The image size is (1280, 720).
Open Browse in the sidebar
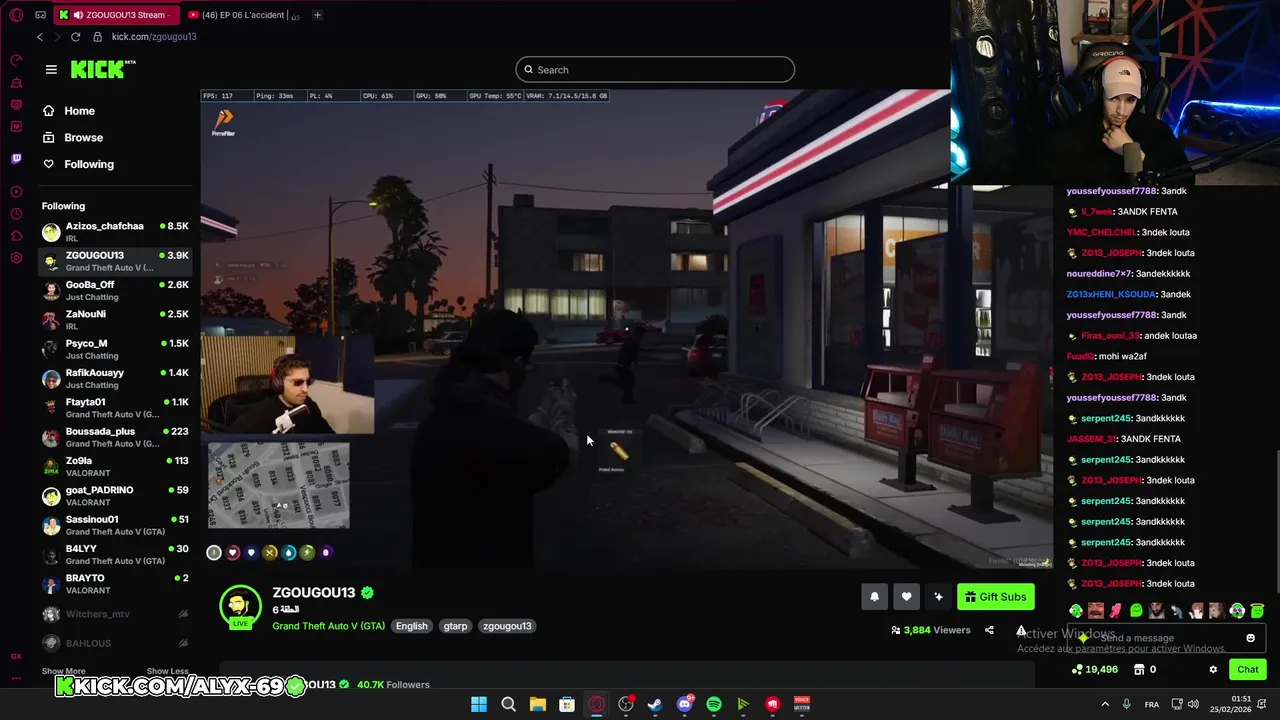(x=73, y=138)
